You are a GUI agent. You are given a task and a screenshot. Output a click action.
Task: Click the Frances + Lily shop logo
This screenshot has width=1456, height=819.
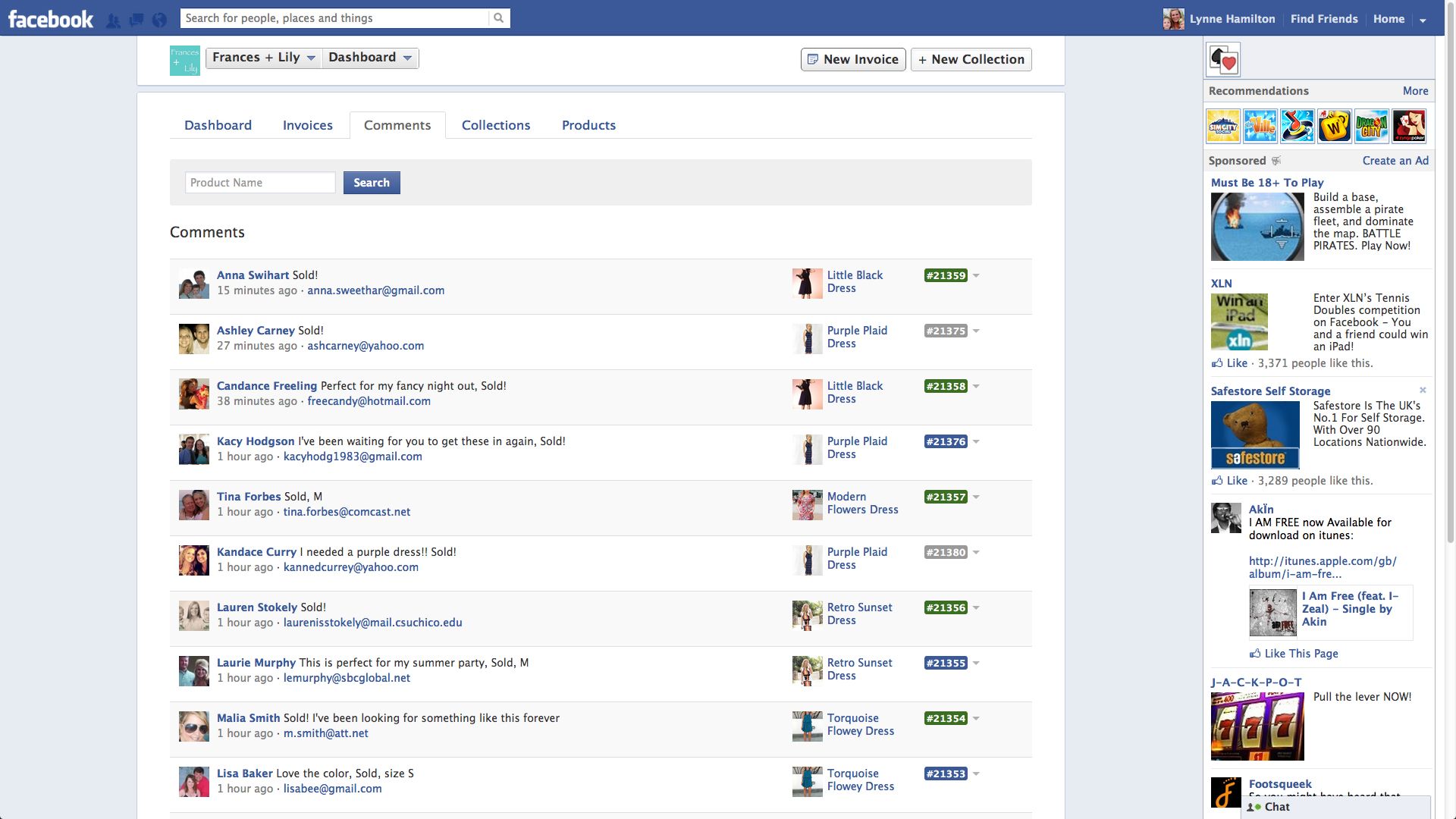coord(184,60)
